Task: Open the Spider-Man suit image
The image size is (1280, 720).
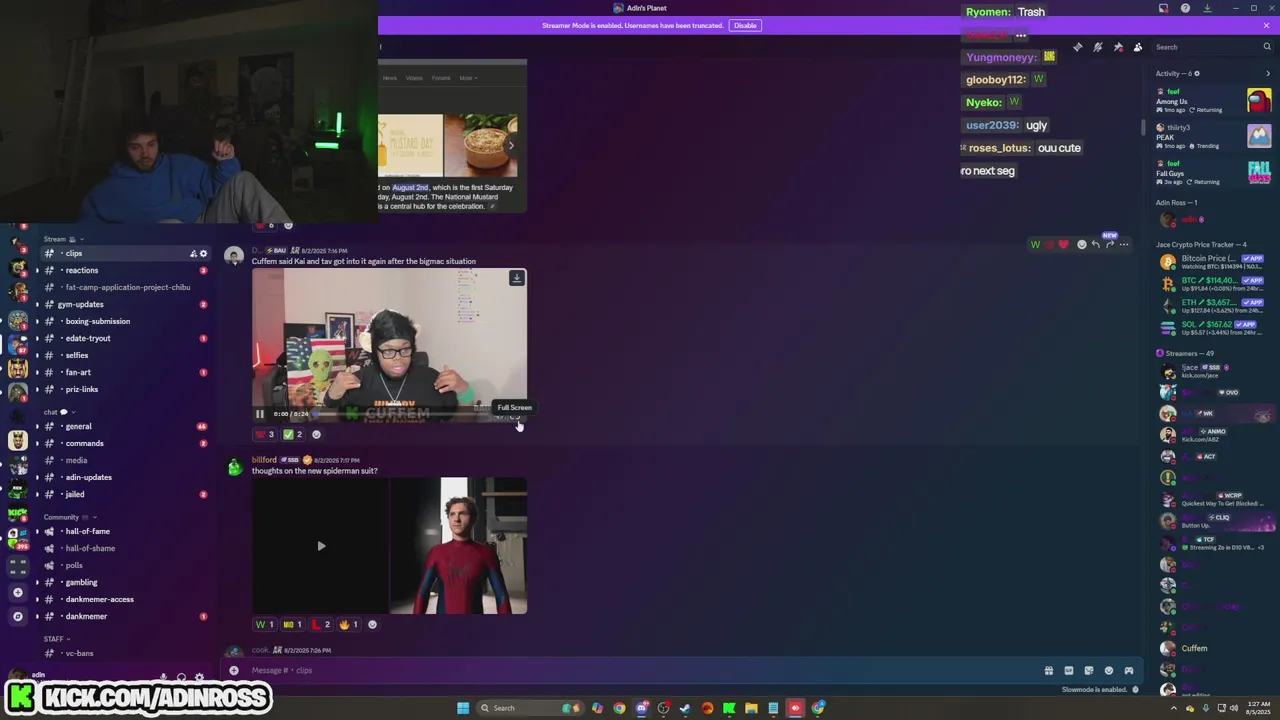Action: tap(458, 546)
